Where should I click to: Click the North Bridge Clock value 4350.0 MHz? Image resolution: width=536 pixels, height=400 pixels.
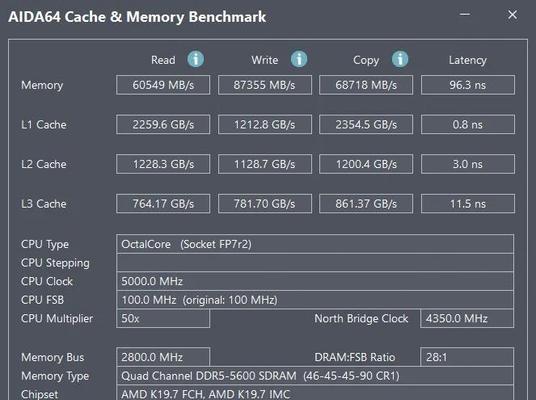point(467,318)
